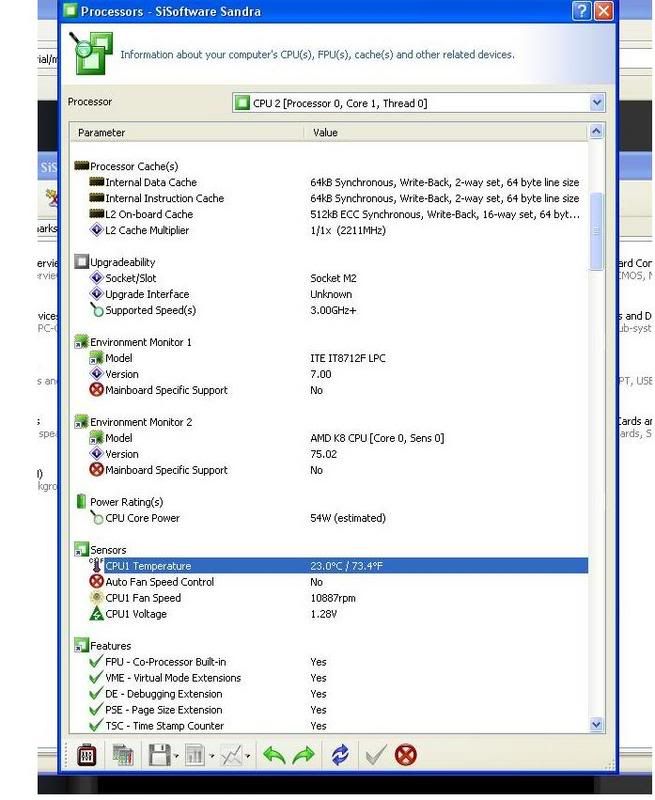
Task: Click the scroll up arrow of the list
Action: [x=596, y=132]
